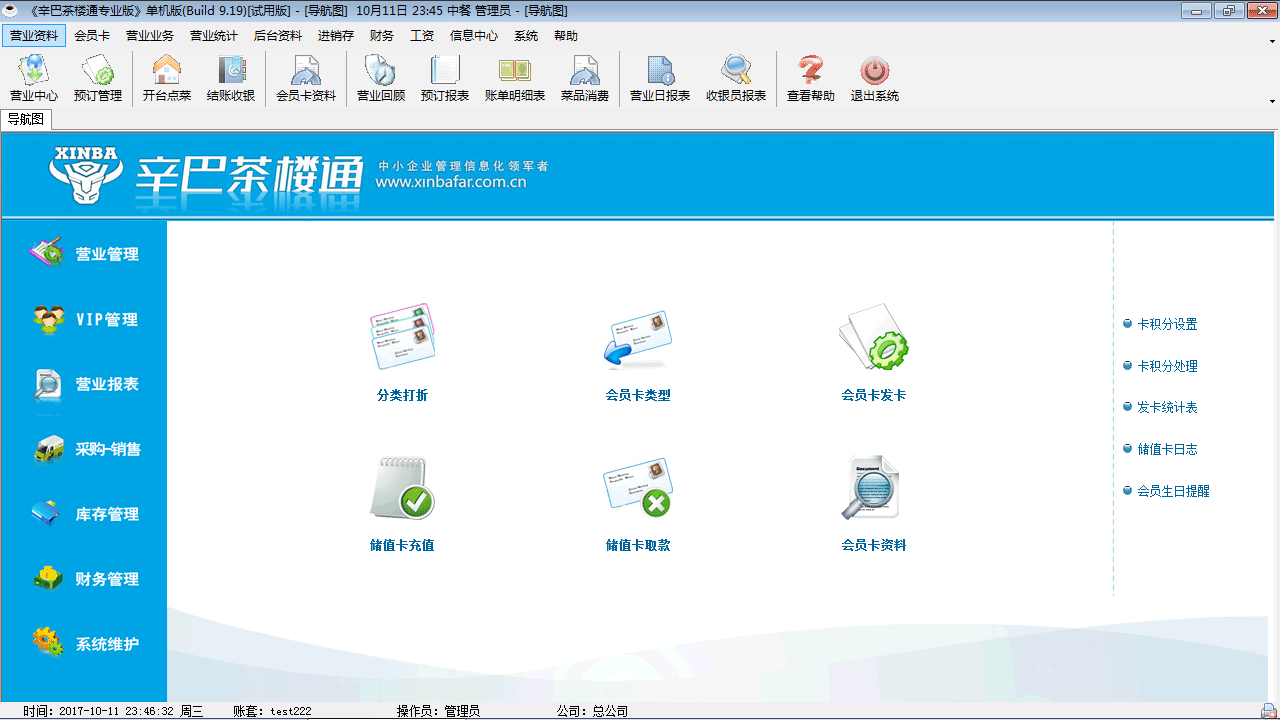Open 储值卡取款 card icon
This screenshot has width=1280, height=720.
pos(638,489)
